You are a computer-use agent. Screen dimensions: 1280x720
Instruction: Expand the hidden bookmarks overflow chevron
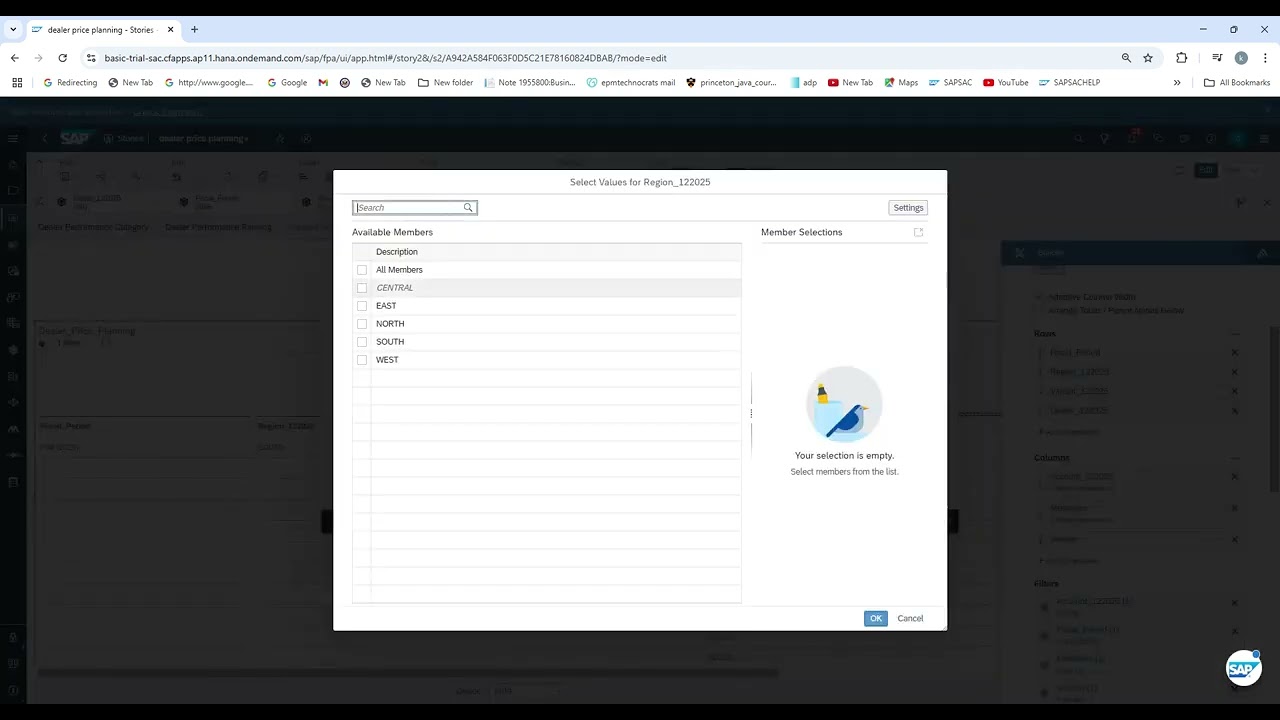(1177, 83)
